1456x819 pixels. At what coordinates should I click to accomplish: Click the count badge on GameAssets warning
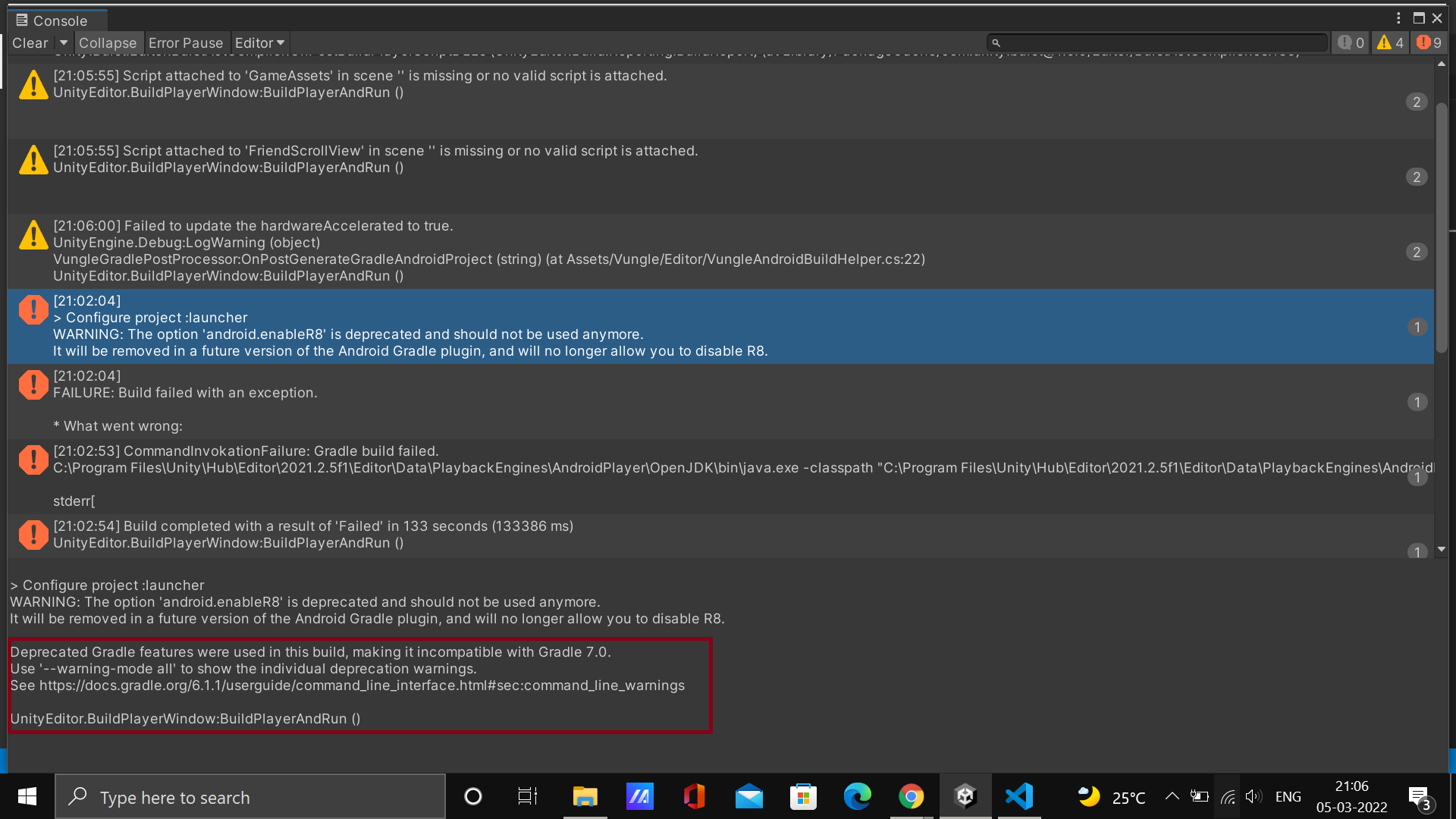(1417, 102)
